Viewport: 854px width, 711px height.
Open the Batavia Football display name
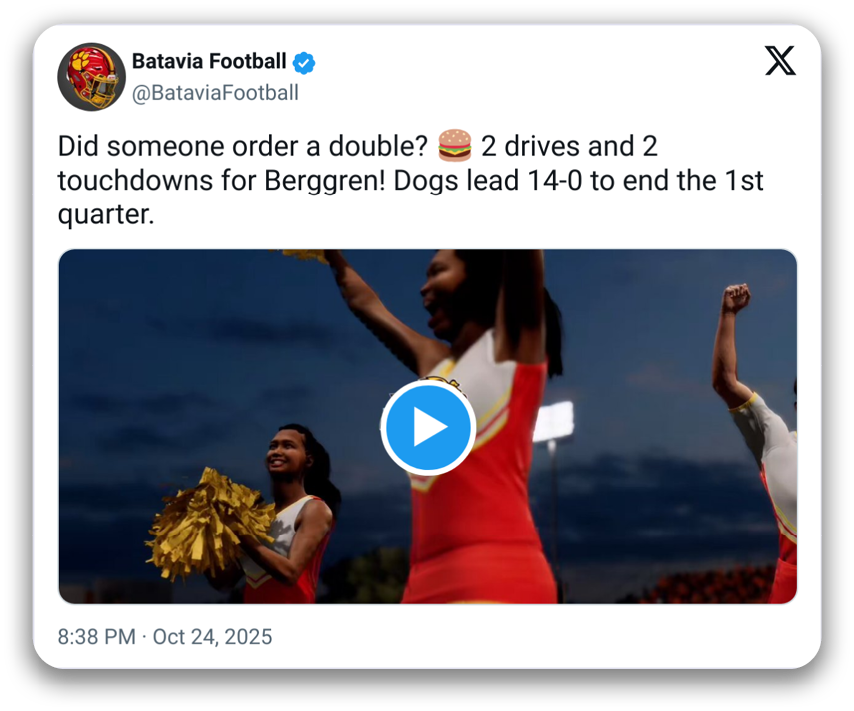210,62
